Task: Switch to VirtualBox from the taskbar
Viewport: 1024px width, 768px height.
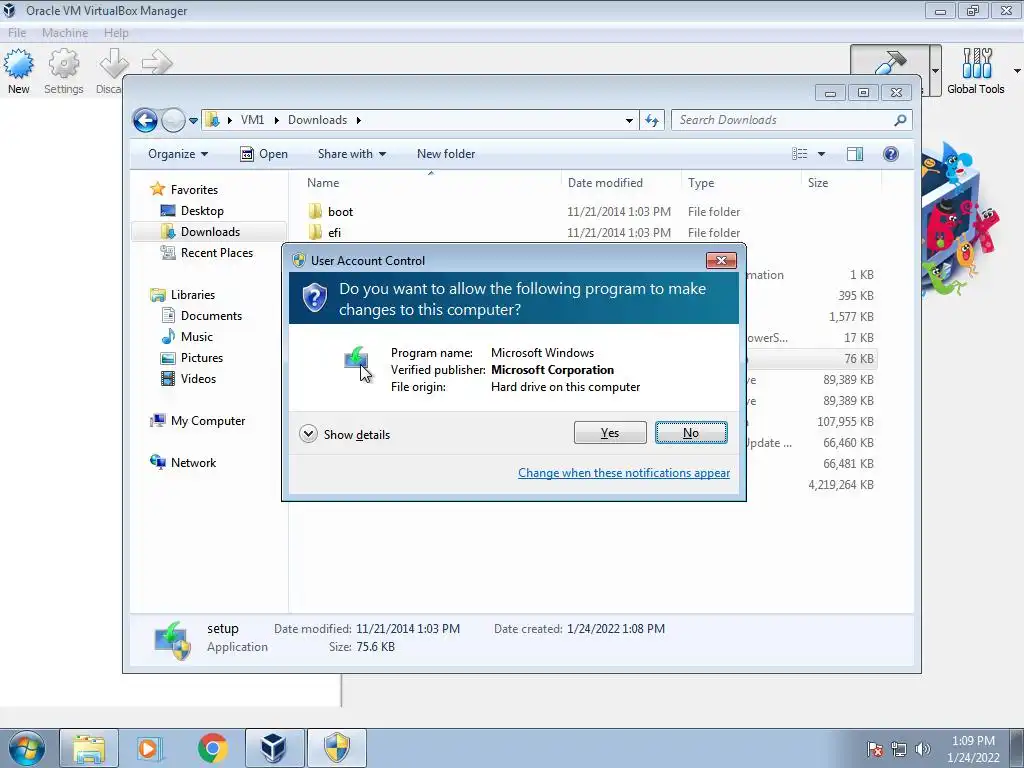Action: click(274, 748)
